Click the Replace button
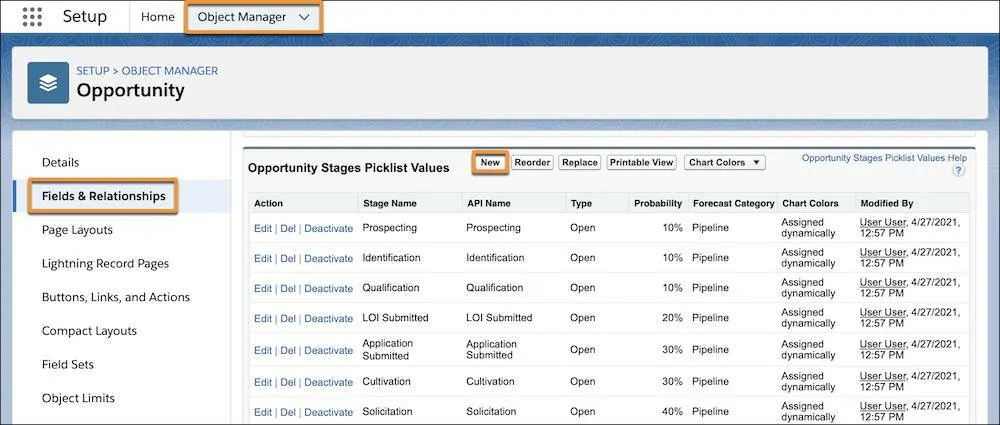 coord(580,163)
